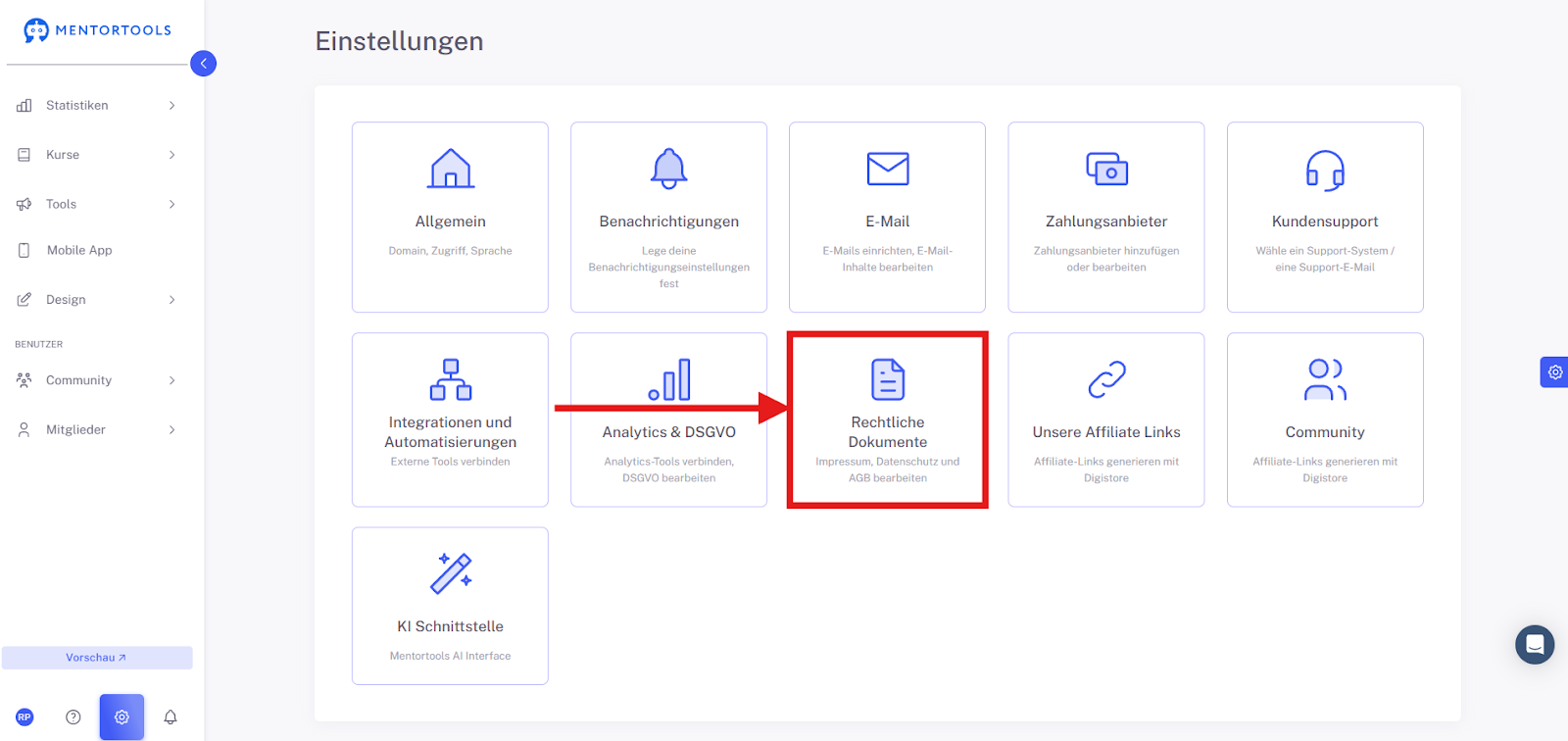1568x741 pixels.
Task: Click 'Analytics-Tools verbinden, DSGVO bearbeiten' text
Action: click(x=669, y=469)
